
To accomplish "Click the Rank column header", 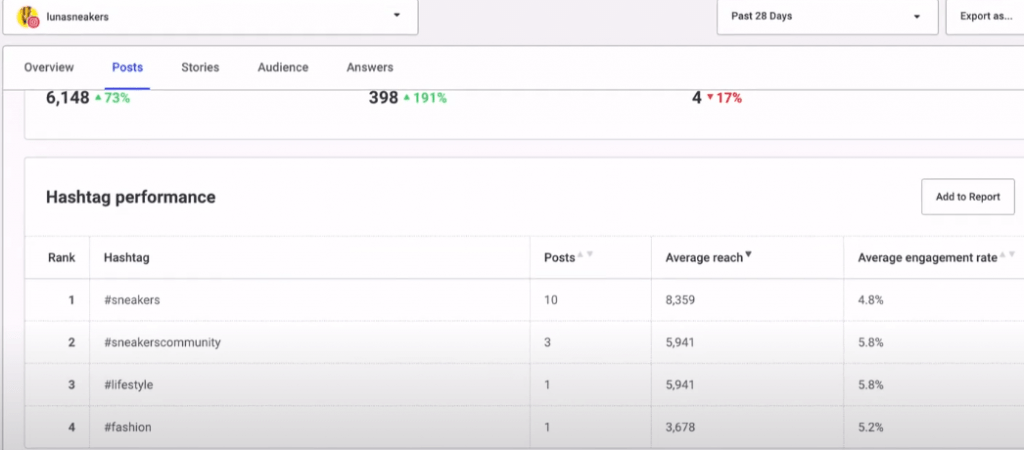I will click(61, 257).
